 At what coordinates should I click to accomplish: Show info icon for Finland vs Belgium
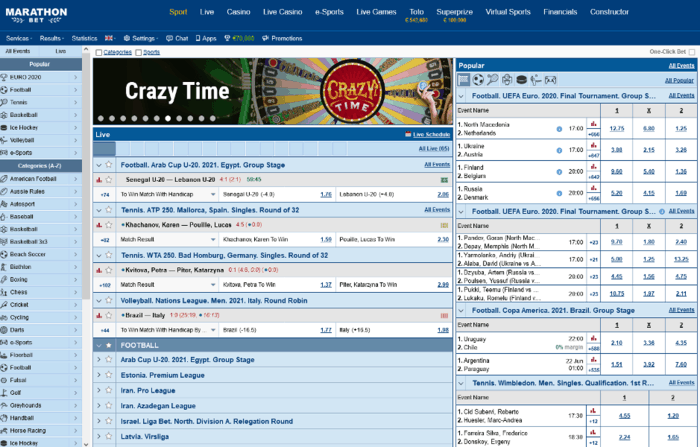pos(559,172)
